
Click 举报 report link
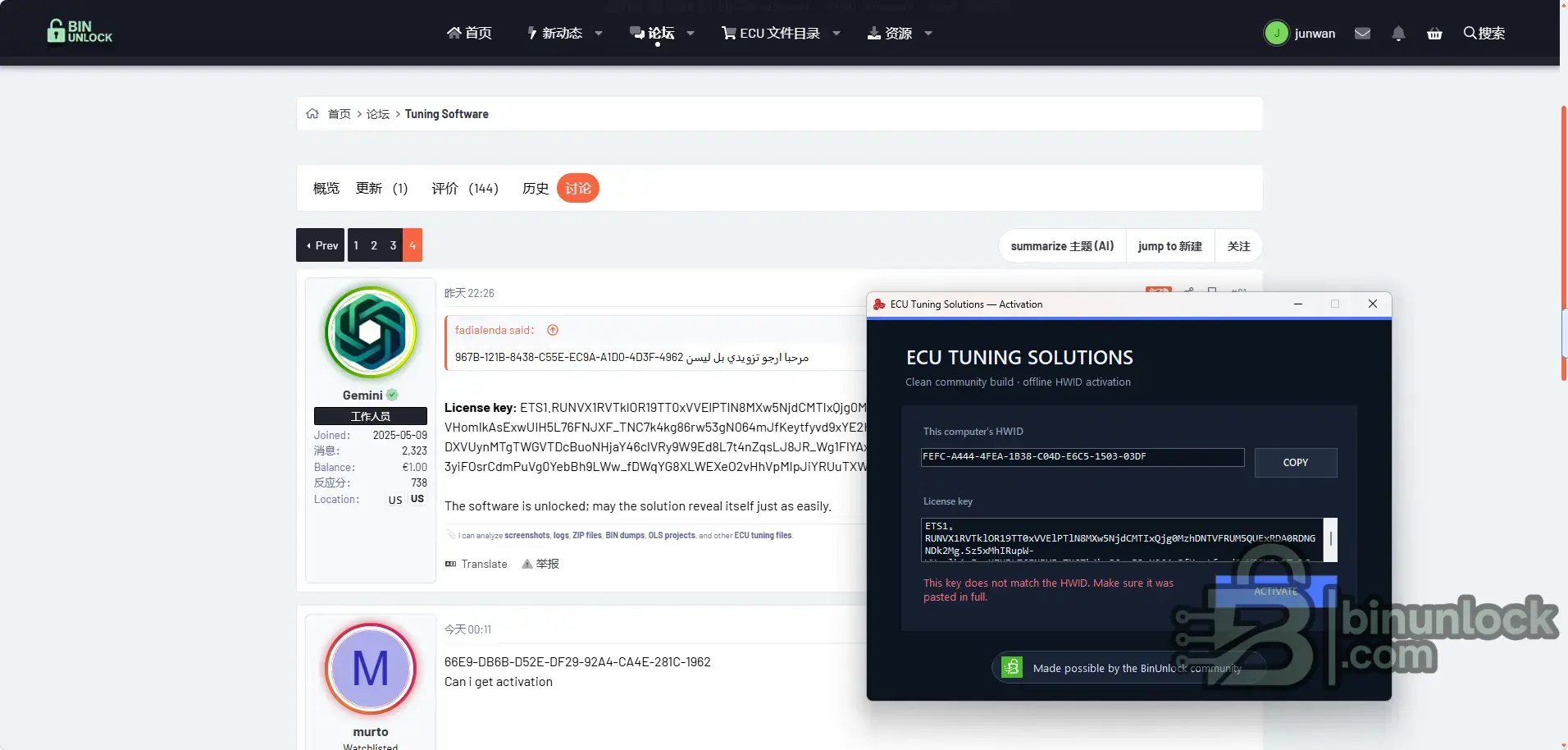tap(548, 564)
